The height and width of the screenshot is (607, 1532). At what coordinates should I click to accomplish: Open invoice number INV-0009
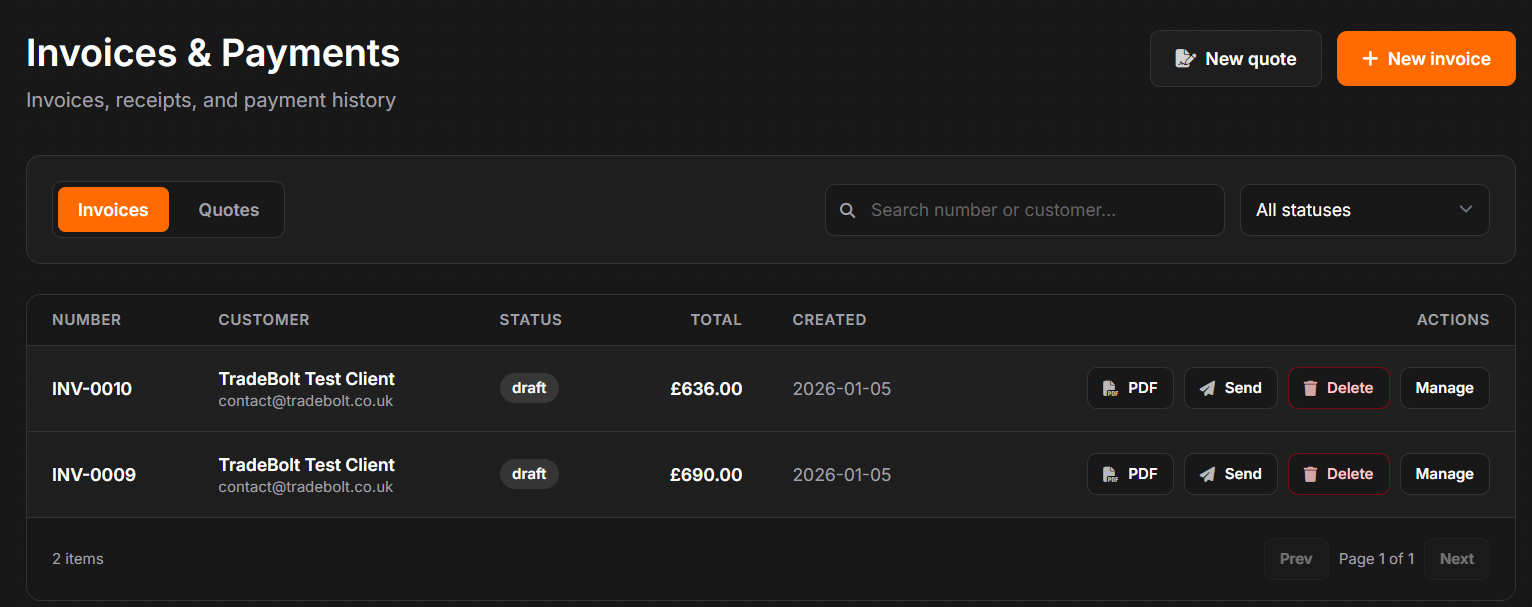(94, 475)
